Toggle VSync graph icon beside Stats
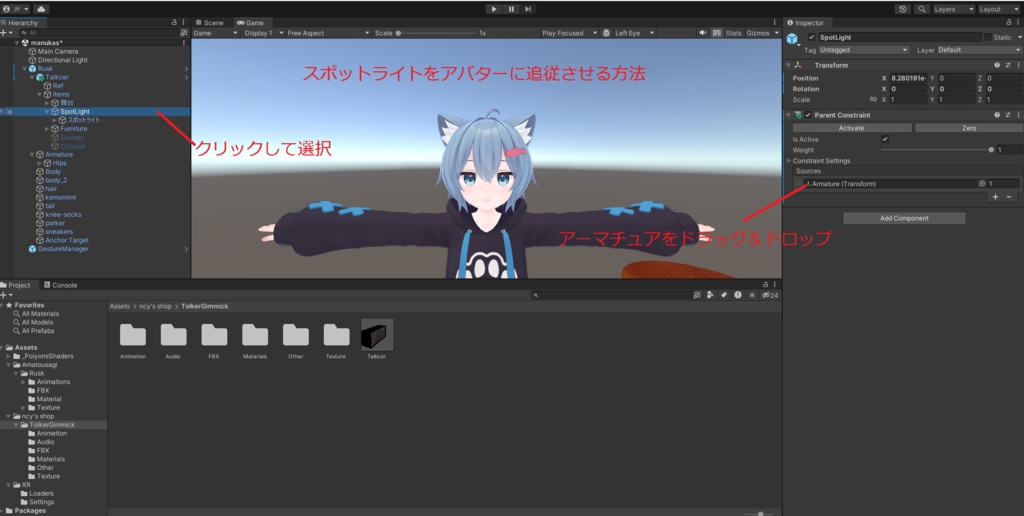 [x=716, y=33]
